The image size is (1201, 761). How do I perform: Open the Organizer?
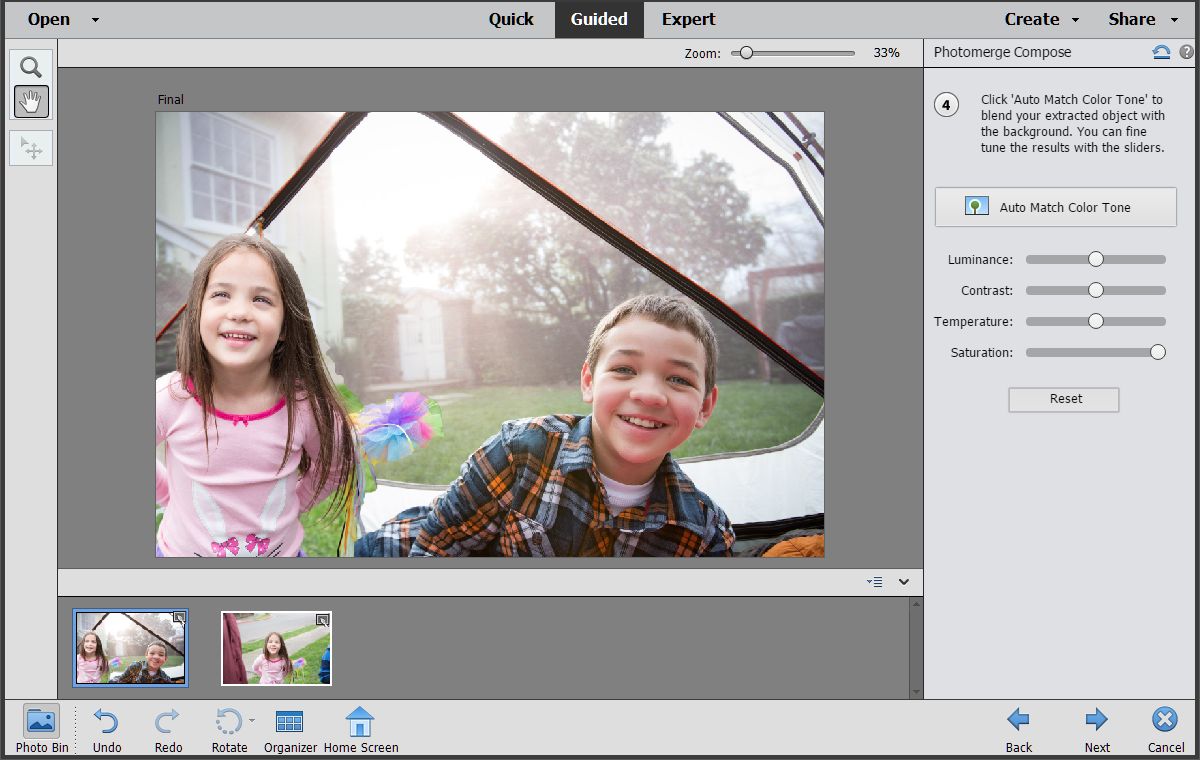[x=290, y=722]
